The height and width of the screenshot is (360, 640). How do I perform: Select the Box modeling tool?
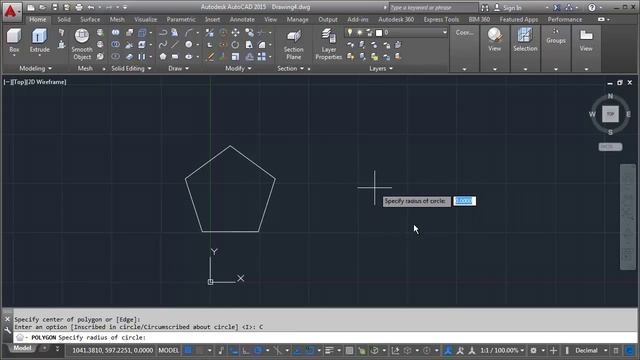tap(14, 41)
